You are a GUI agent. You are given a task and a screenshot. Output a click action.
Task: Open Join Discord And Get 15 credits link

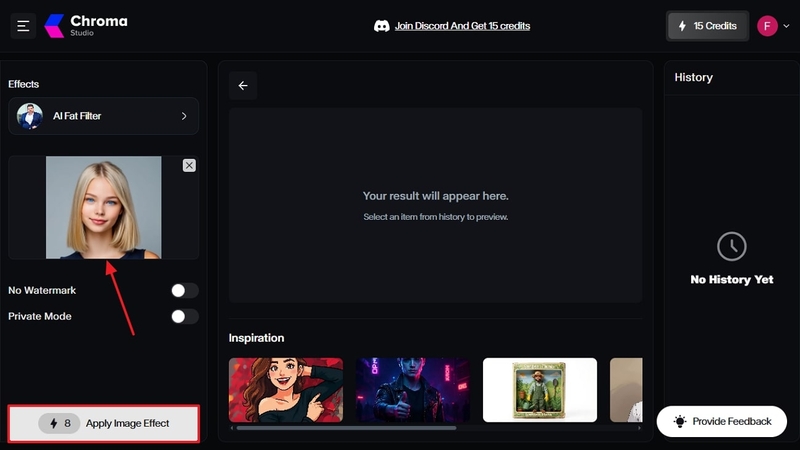(x=462, y=26)
